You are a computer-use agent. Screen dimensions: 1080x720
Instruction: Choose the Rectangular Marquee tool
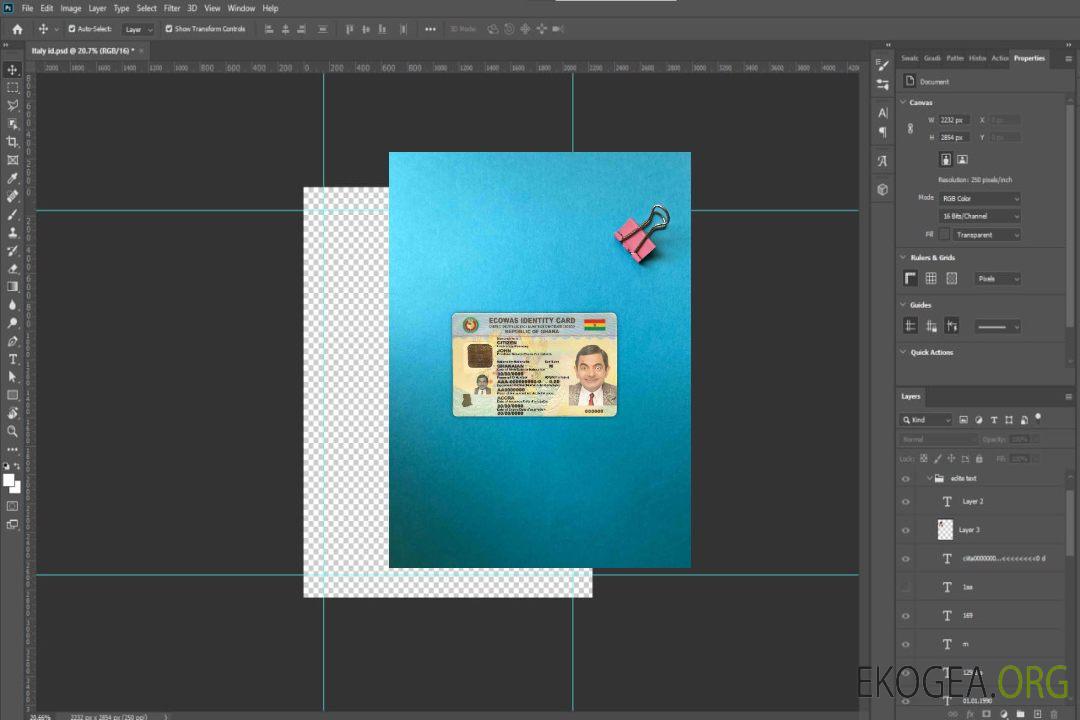click(12, 87)
